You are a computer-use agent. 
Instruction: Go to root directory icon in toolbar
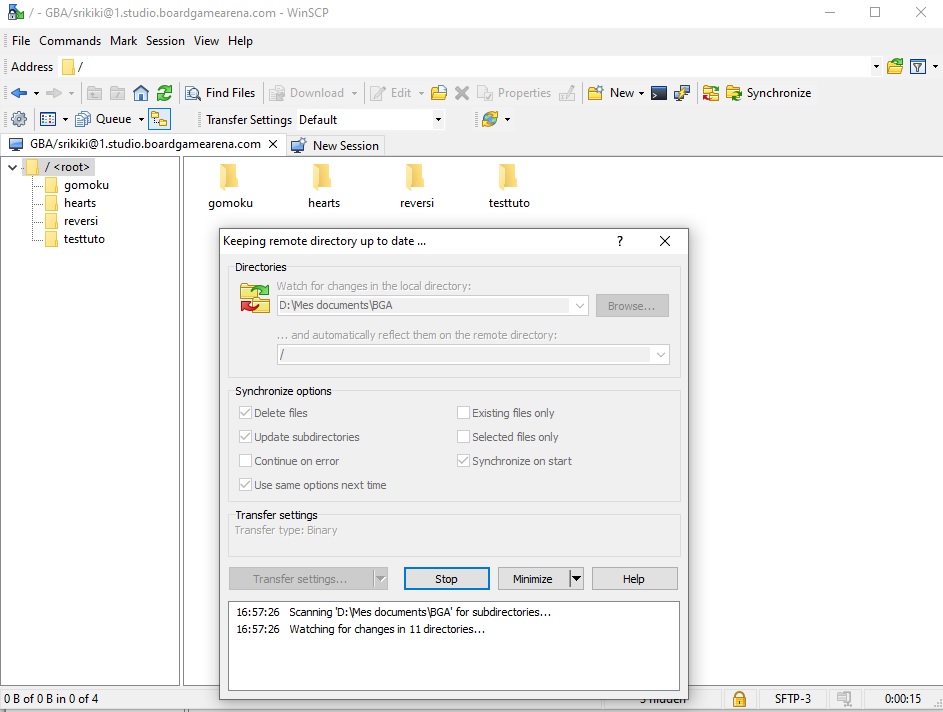point(117,93)
